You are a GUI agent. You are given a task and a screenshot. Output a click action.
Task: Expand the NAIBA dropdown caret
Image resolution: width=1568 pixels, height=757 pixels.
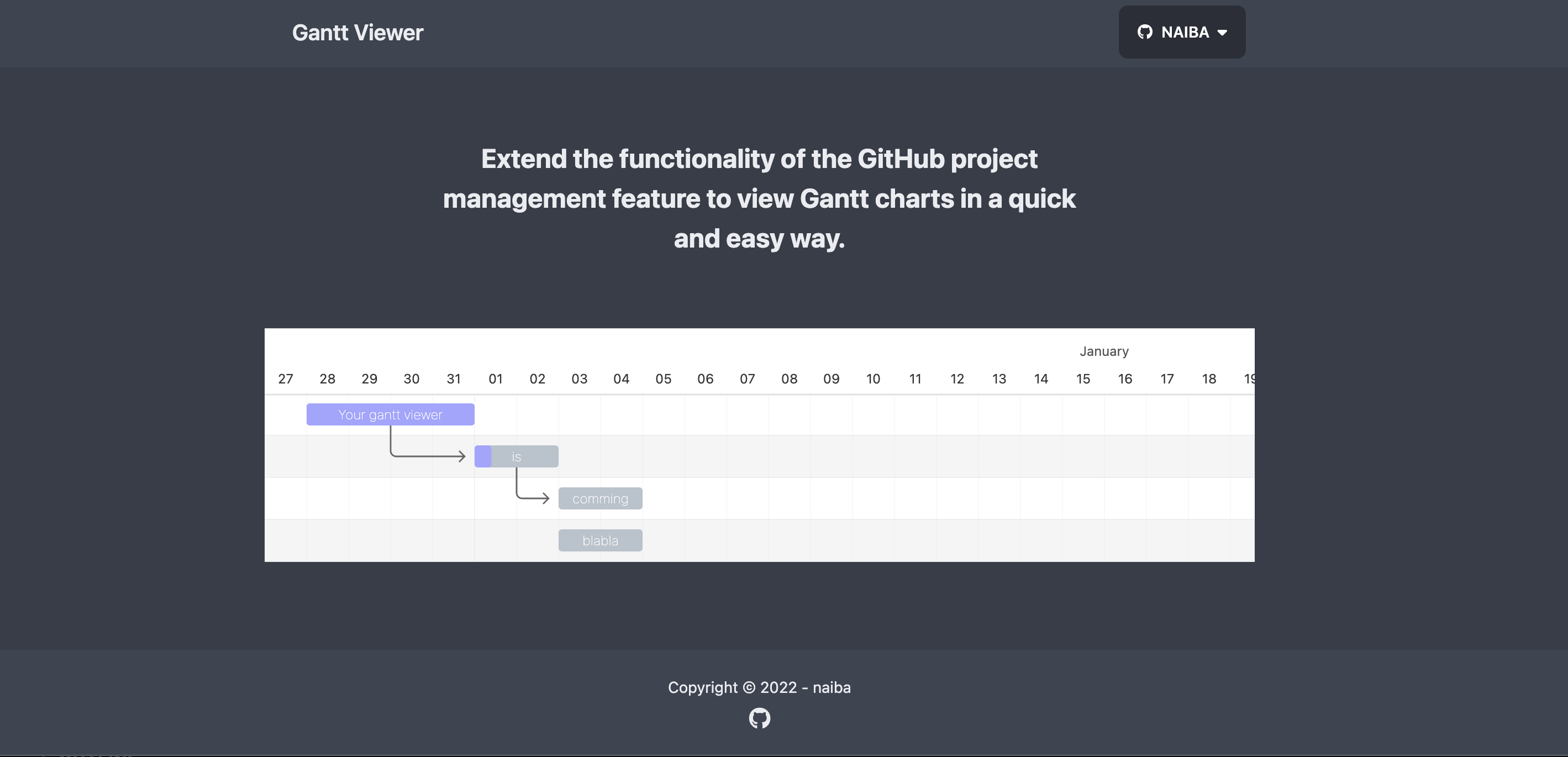1222,33
